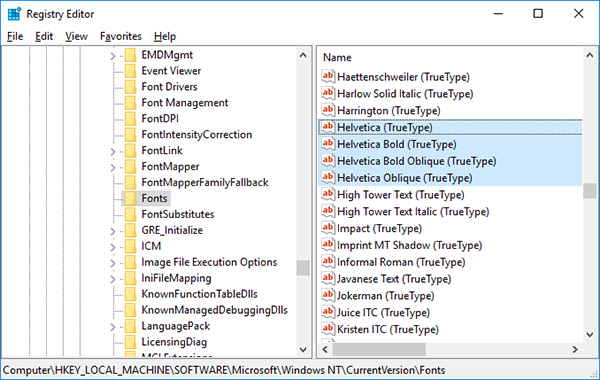
Task: Sort values by the Name column header
Action: [x=337, y=57]
